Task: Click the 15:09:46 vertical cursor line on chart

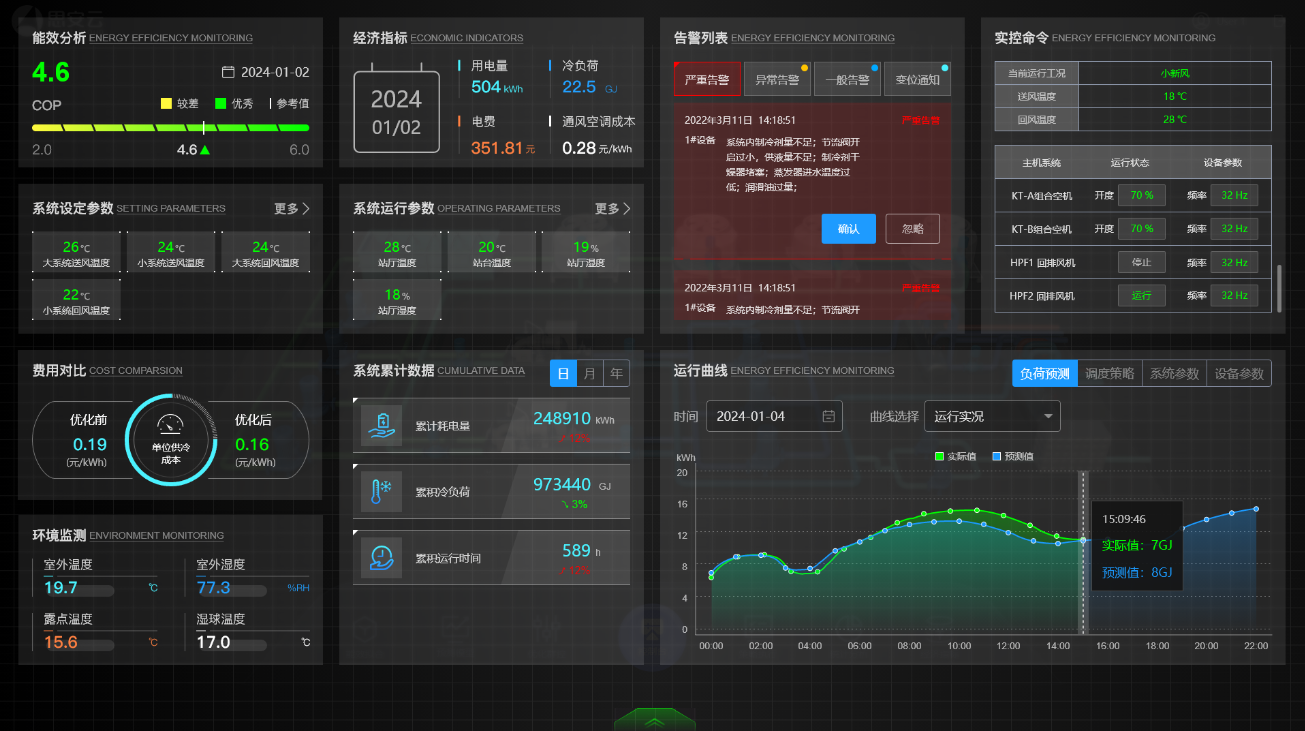Action: pos(1083,552)
